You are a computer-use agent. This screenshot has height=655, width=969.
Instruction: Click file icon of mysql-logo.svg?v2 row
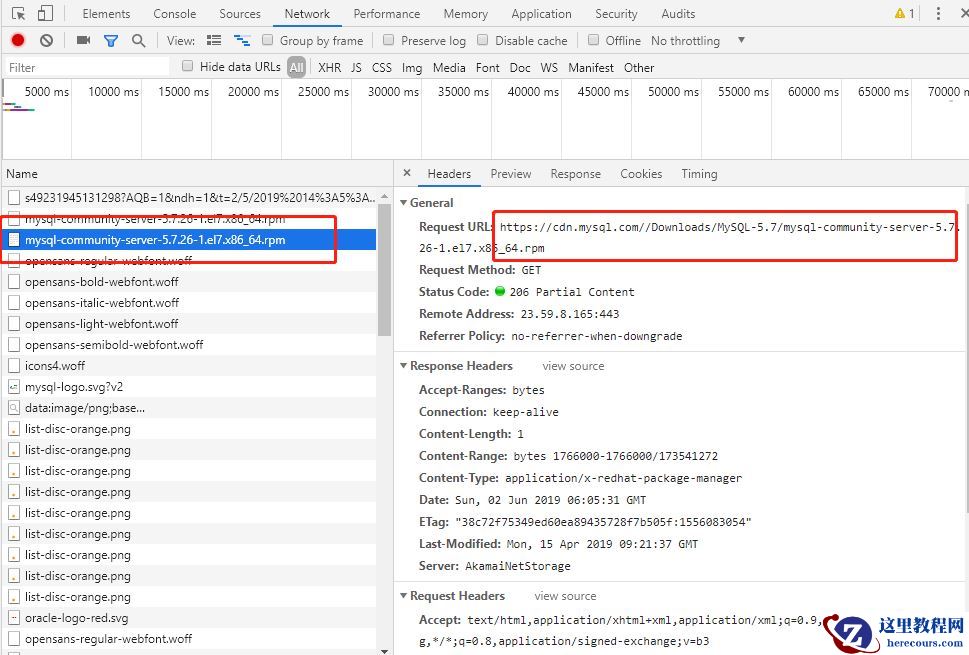point(14,387)
